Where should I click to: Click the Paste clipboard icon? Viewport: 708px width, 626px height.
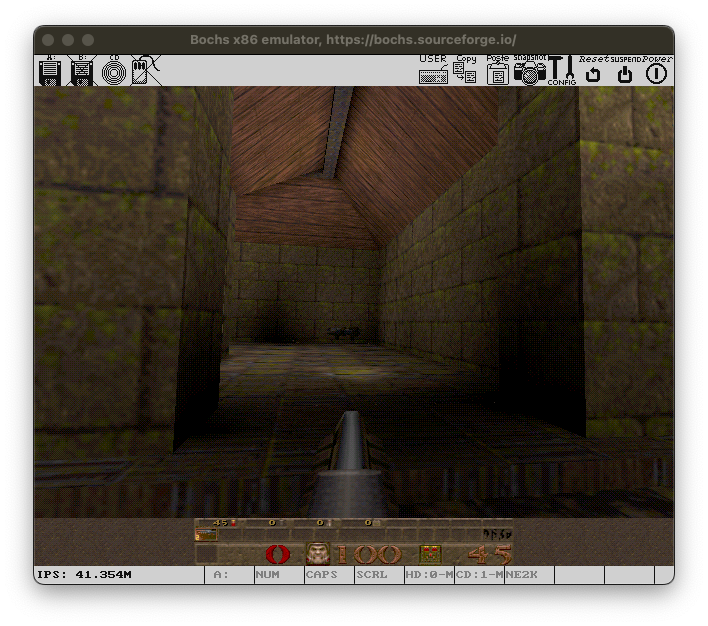coord(498,71)
